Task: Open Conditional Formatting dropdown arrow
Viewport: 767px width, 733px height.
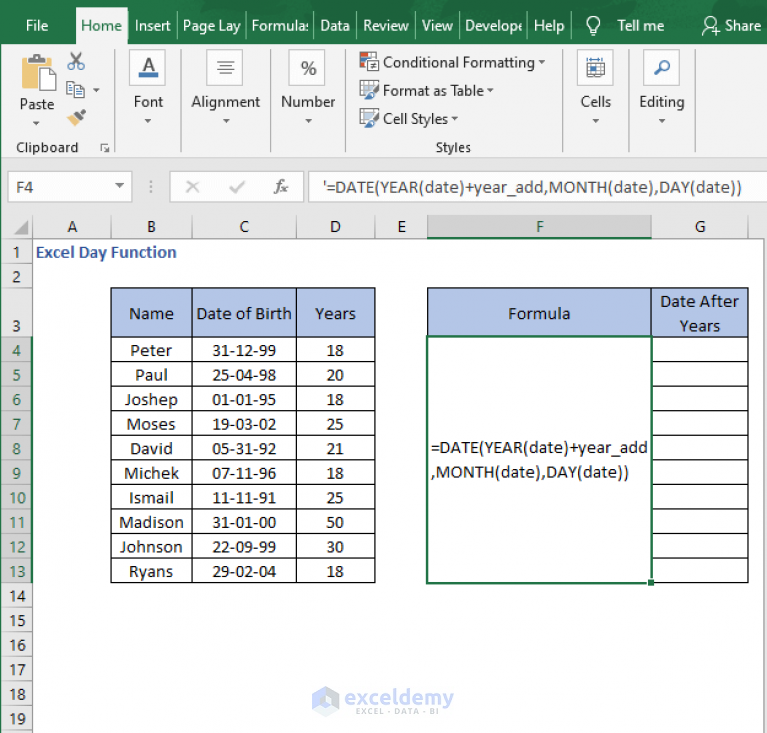Action: pos(542,62)
